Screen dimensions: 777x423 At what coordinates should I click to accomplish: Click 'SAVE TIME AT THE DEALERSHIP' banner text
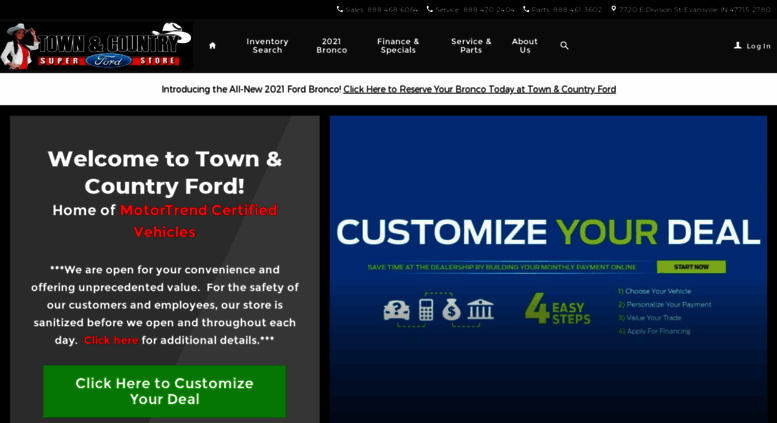tap(502, 267)
